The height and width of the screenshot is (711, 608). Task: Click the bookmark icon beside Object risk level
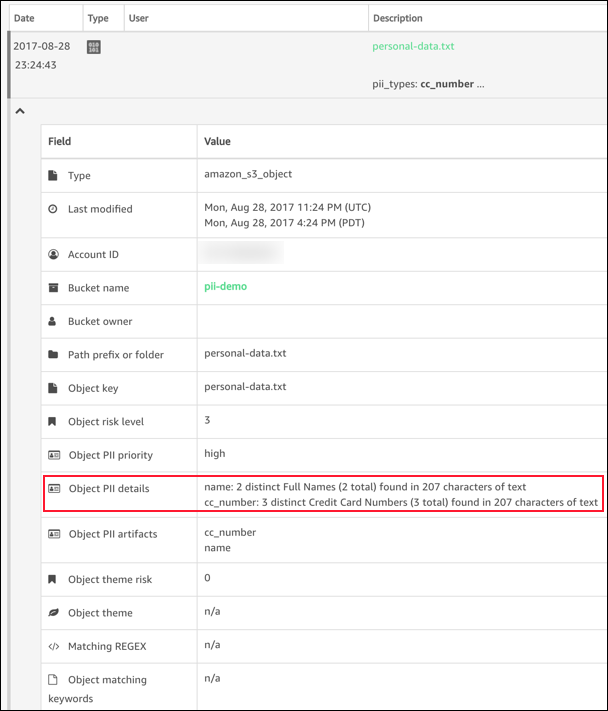[x=52, y=421]
